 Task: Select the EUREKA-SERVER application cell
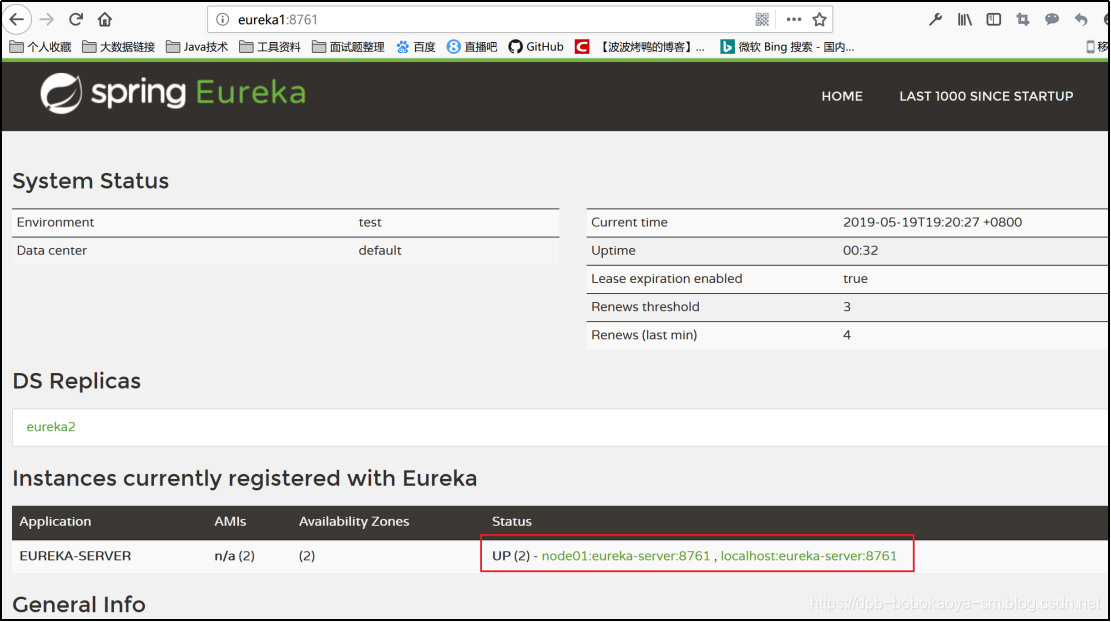pos(75,556)
